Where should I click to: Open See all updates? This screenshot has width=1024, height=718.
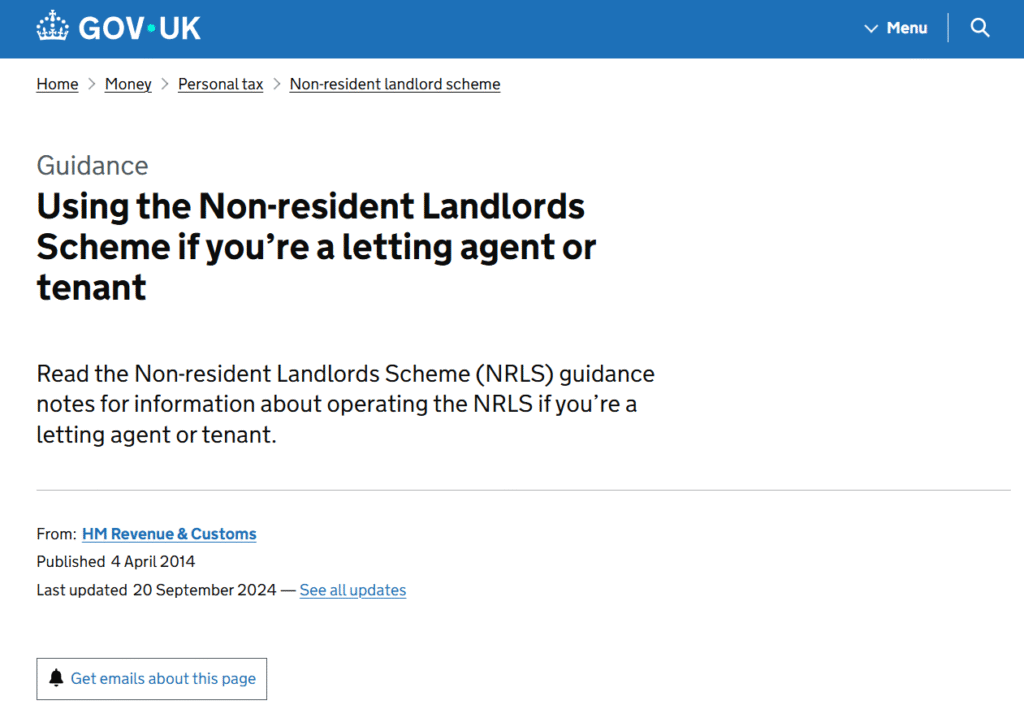coord(352,590)
